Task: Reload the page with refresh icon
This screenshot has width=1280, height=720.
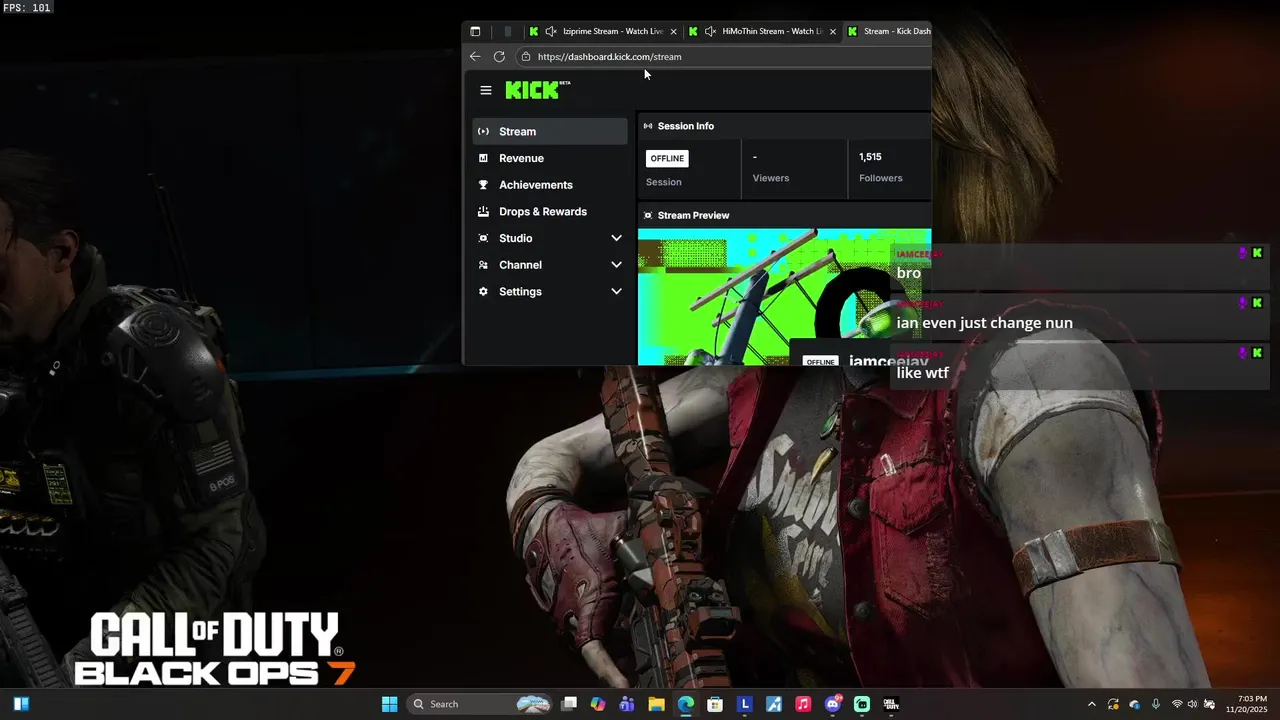Action: coord(499,56)
